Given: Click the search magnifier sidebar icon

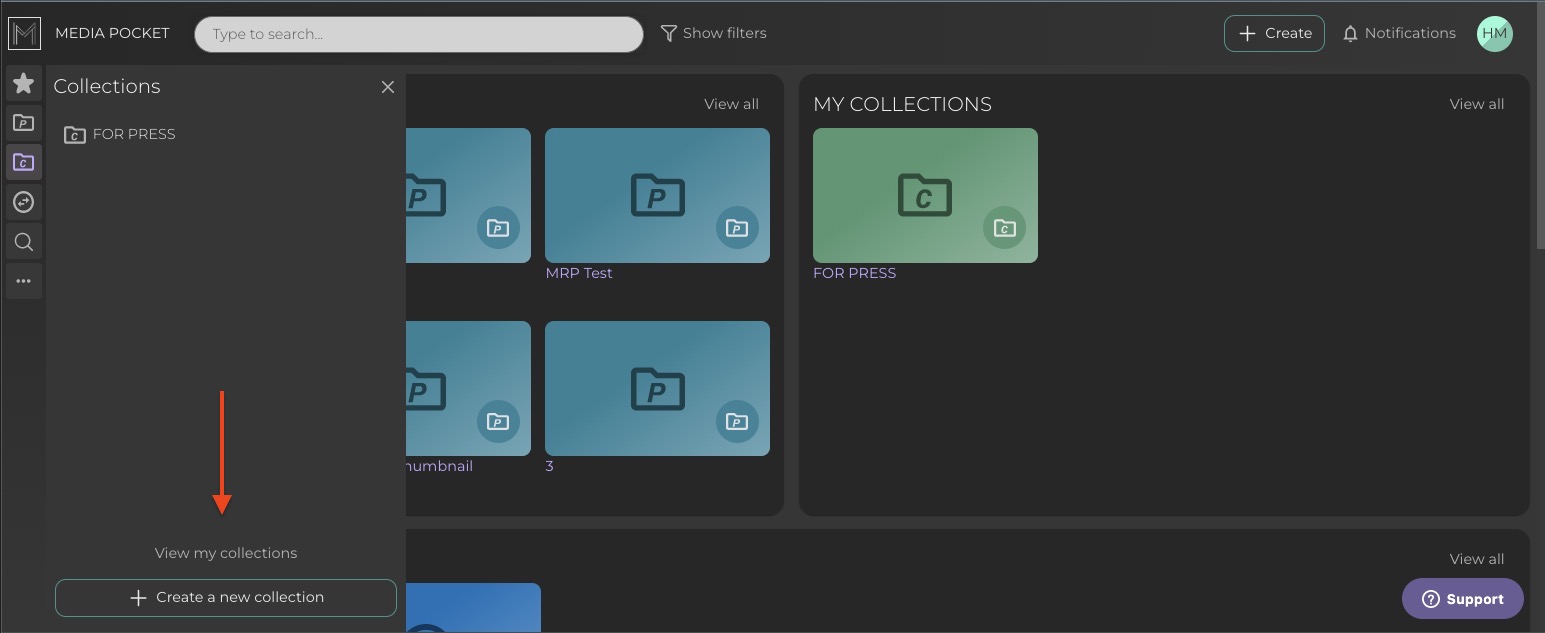Looking at the screenshot, I should coord(24,242).
